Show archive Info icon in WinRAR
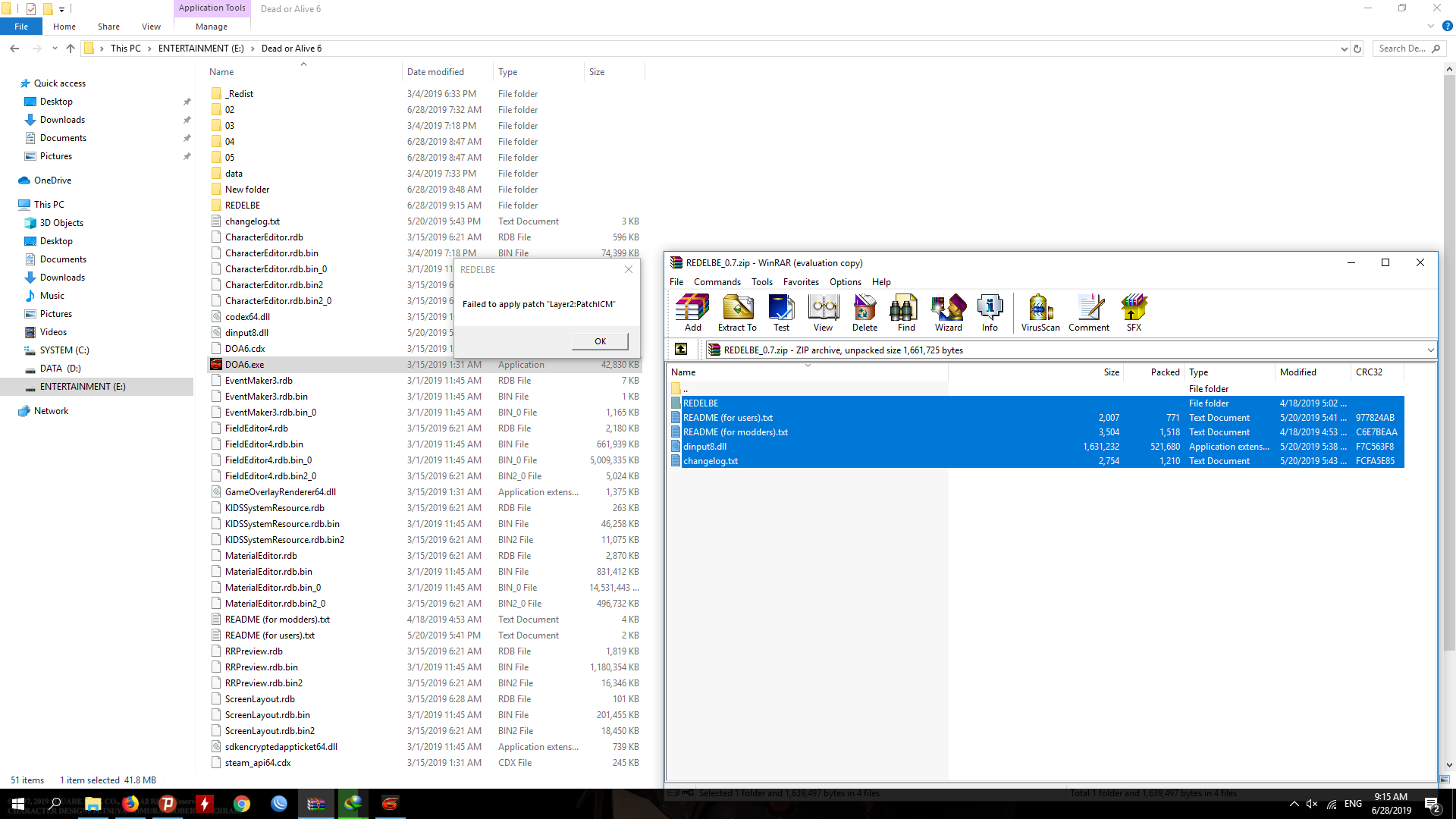1456x819 pixels. click(990, 312)
